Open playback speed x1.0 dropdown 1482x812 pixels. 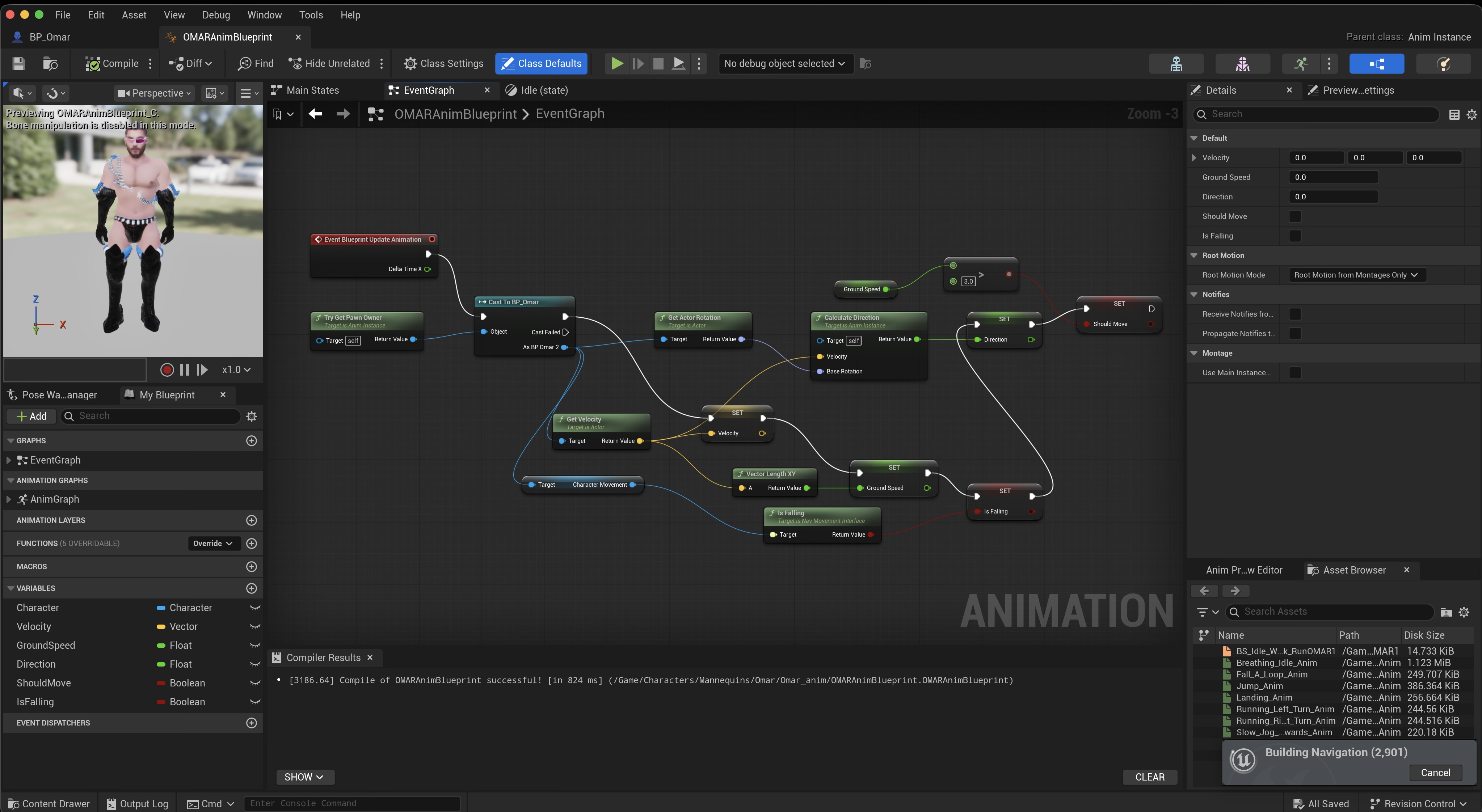point(236,370)
